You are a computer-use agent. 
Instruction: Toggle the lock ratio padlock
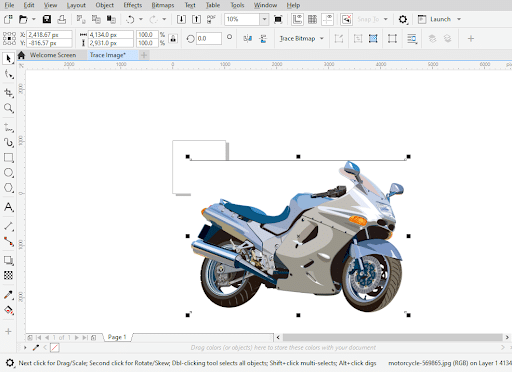click(x=173, y=39)
